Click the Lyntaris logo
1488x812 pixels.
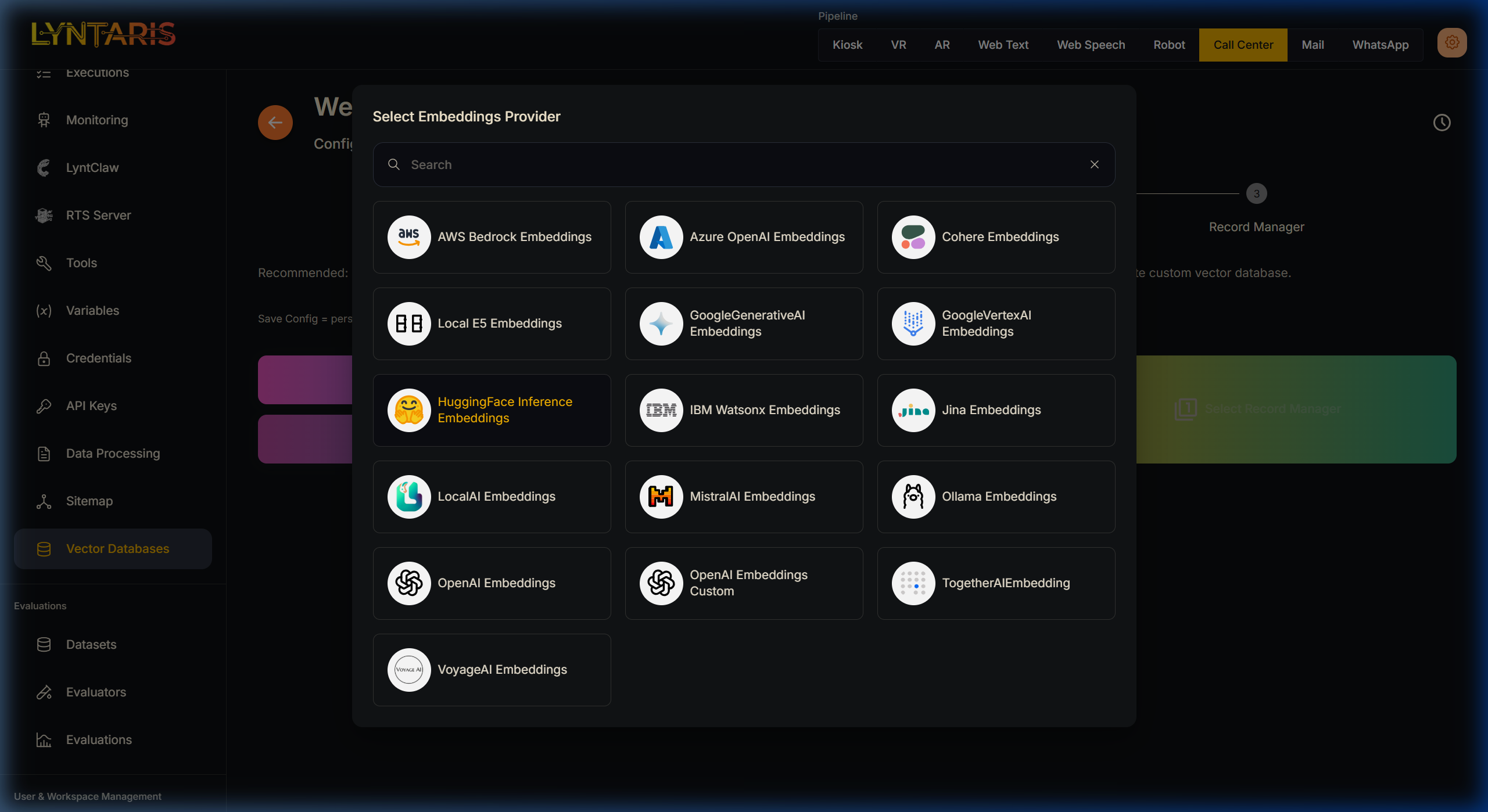tap(103, 34)
